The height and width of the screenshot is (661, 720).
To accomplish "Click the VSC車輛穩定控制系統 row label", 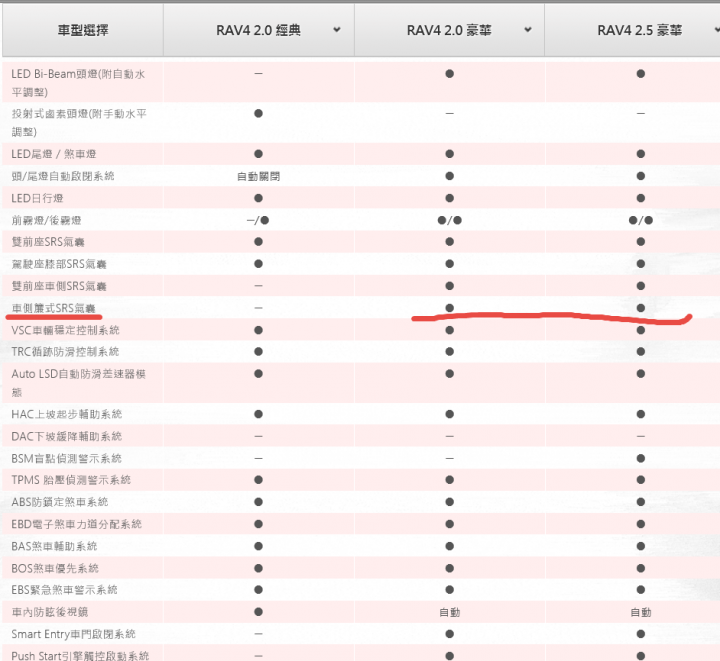I will (65, 330).
